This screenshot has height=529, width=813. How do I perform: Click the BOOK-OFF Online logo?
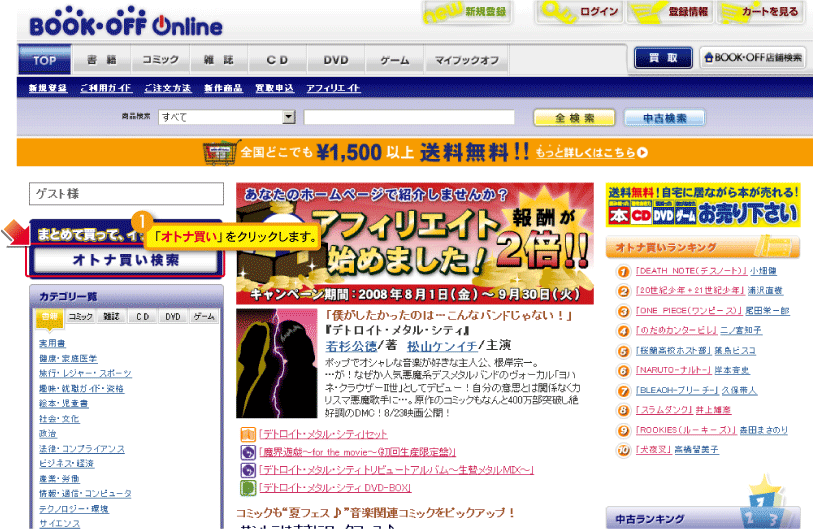point(126,22)
